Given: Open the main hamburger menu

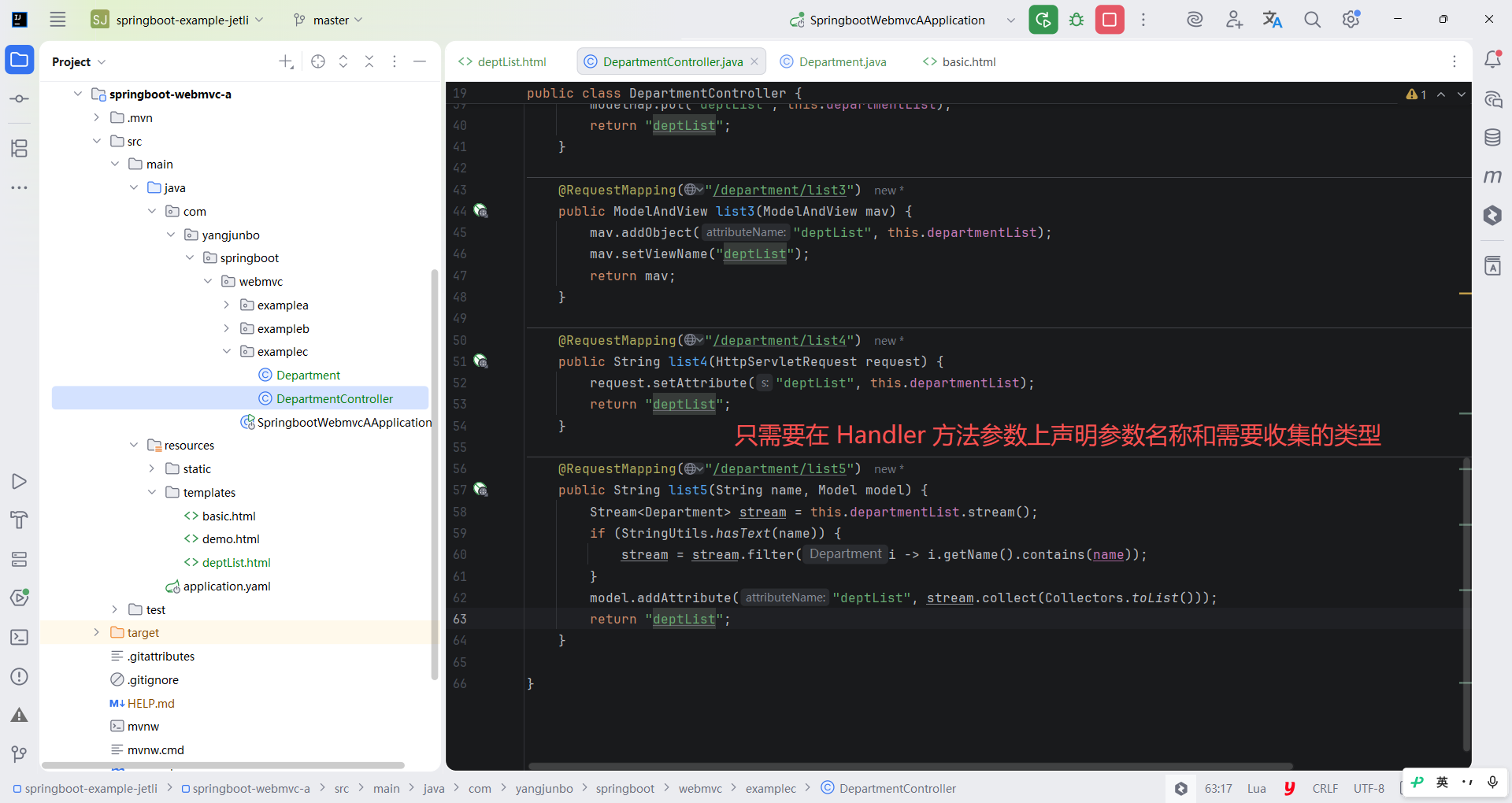Looking at the screenshot, I should point(57,20).
